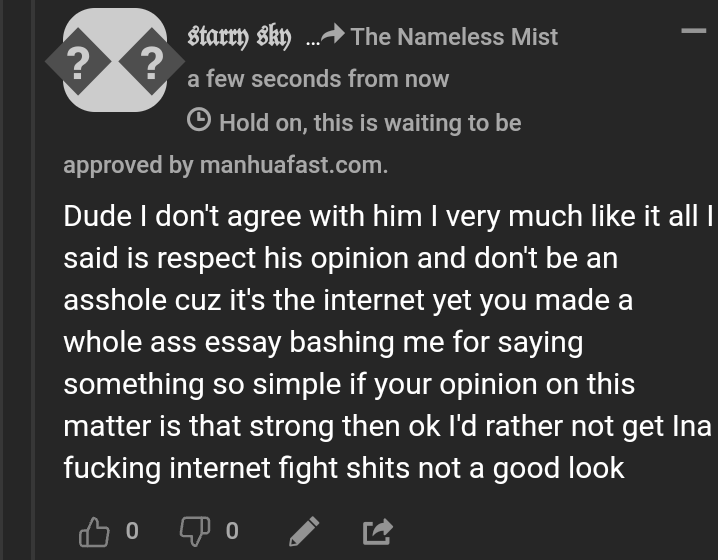Expand the ellipsis after Starry Sky

pos(312,42)
